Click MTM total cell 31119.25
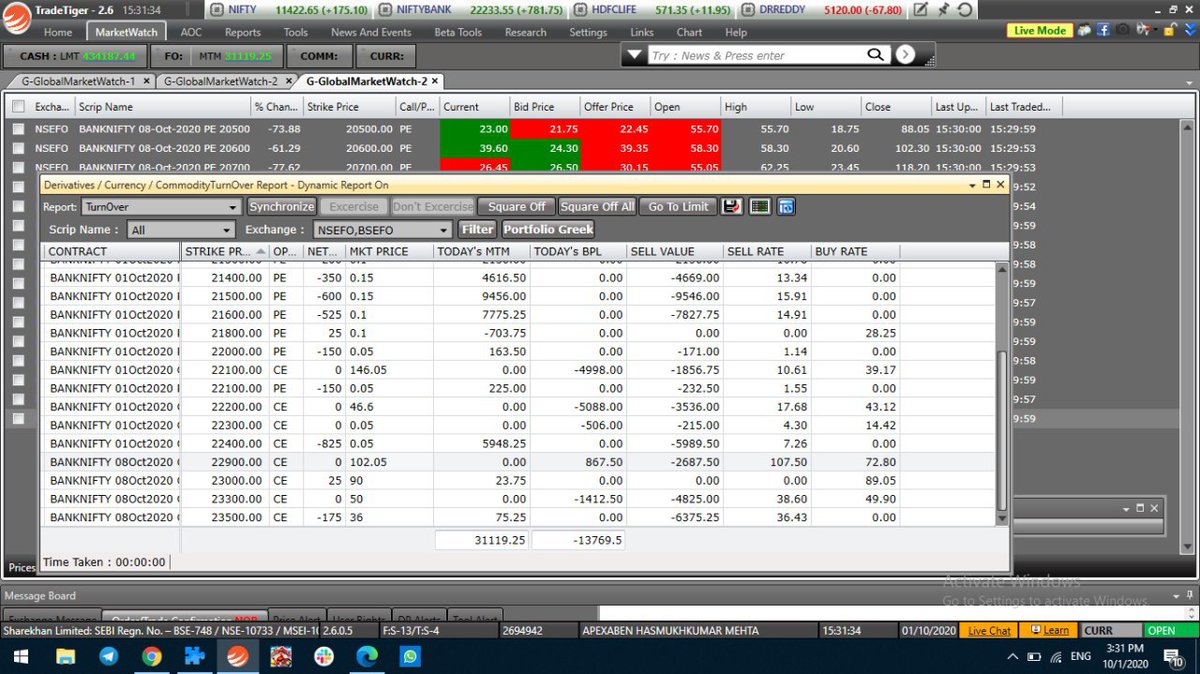This screenshot has height=674, width=1200. click(x=481, y=540)
